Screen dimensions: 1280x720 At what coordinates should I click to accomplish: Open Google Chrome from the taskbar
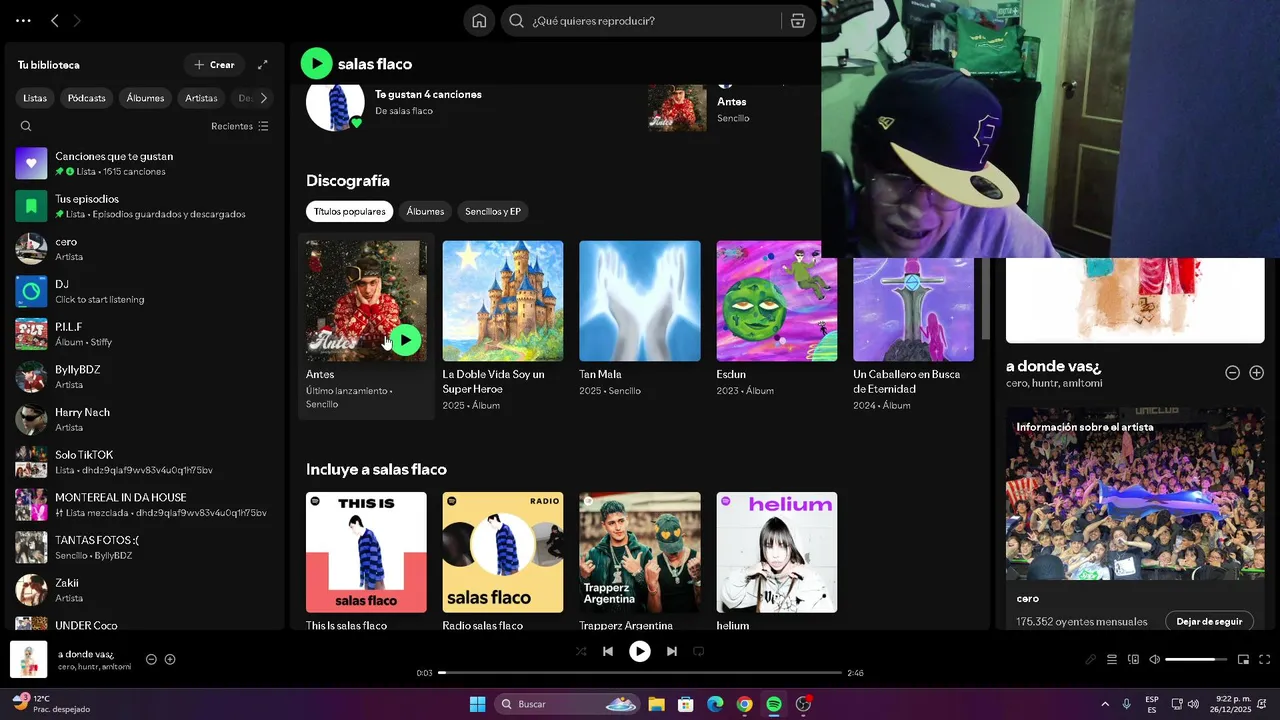pyautogui.click(x=744, y=704)
